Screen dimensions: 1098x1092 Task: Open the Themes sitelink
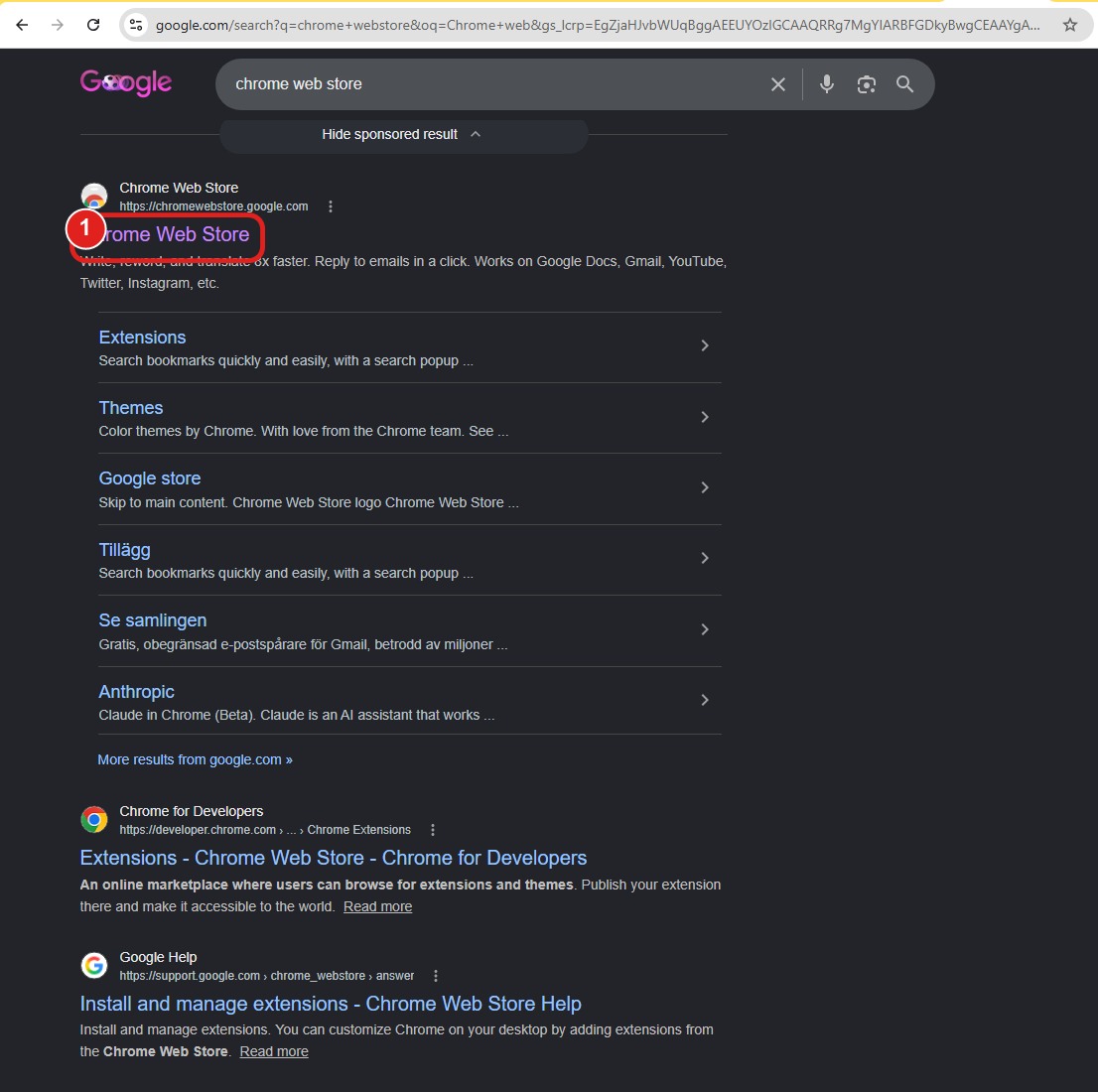coord(131,408)
